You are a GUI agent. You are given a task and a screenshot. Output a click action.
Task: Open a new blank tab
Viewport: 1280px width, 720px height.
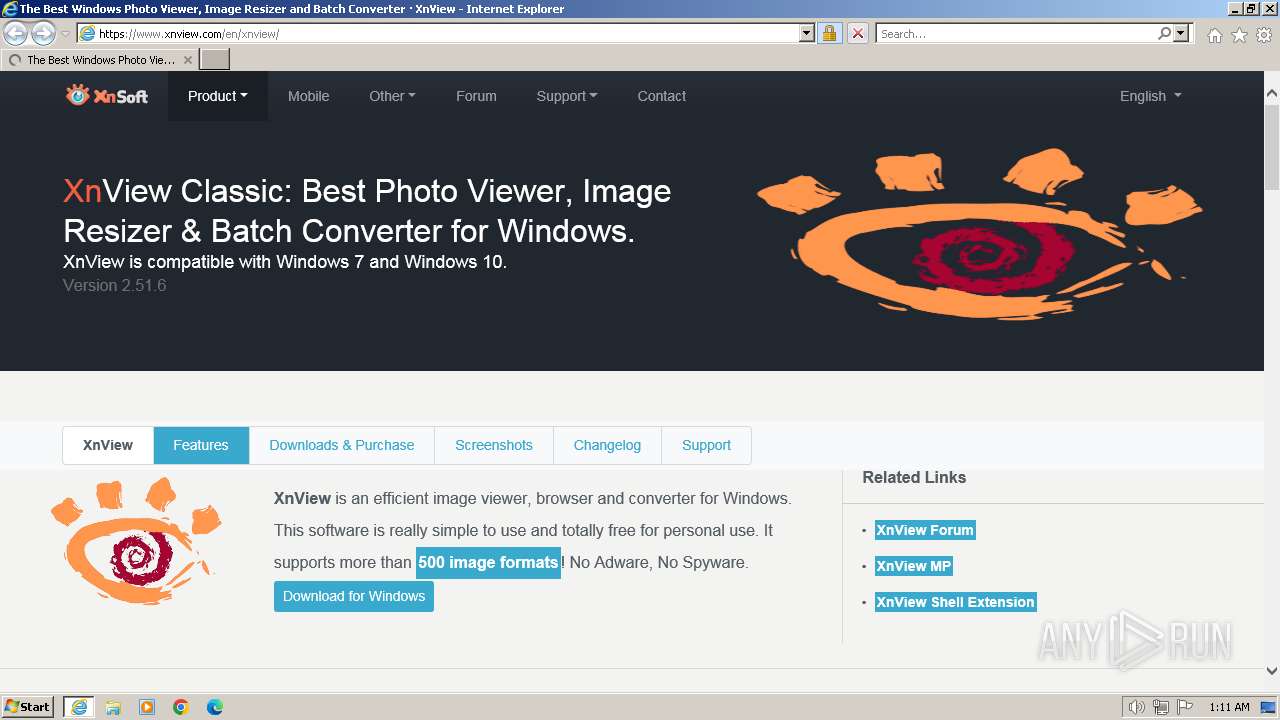tap(215, 60)
